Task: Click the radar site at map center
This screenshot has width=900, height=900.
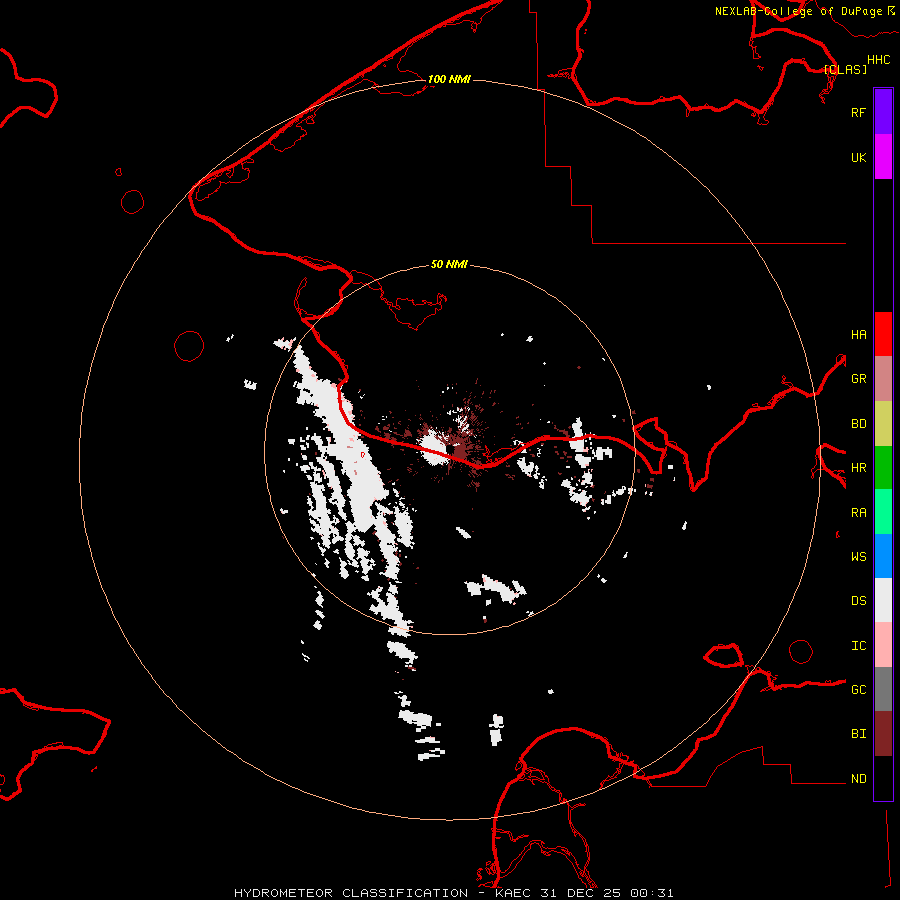Action: [x=449, y=450]
